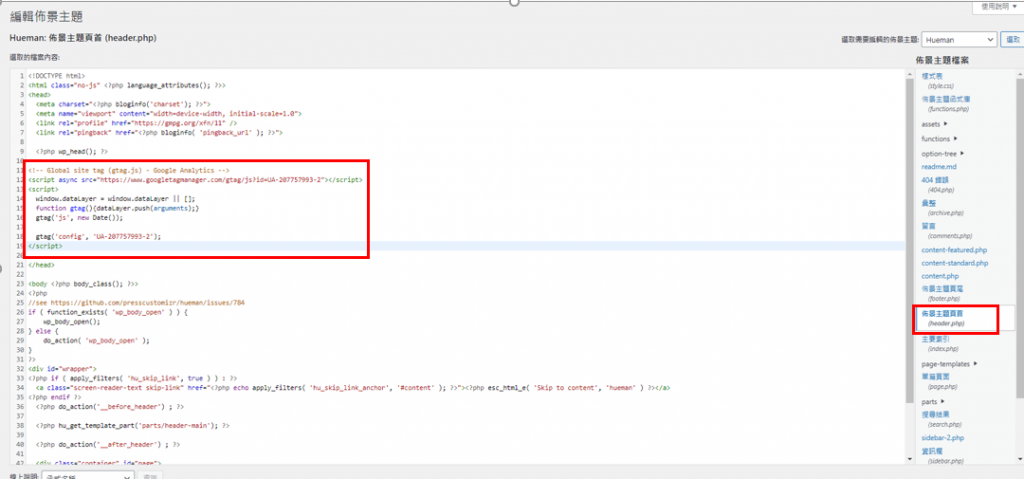Screen dimensions: 1024x479
Task: Expand the assets folder
Action: coord(934,124)
